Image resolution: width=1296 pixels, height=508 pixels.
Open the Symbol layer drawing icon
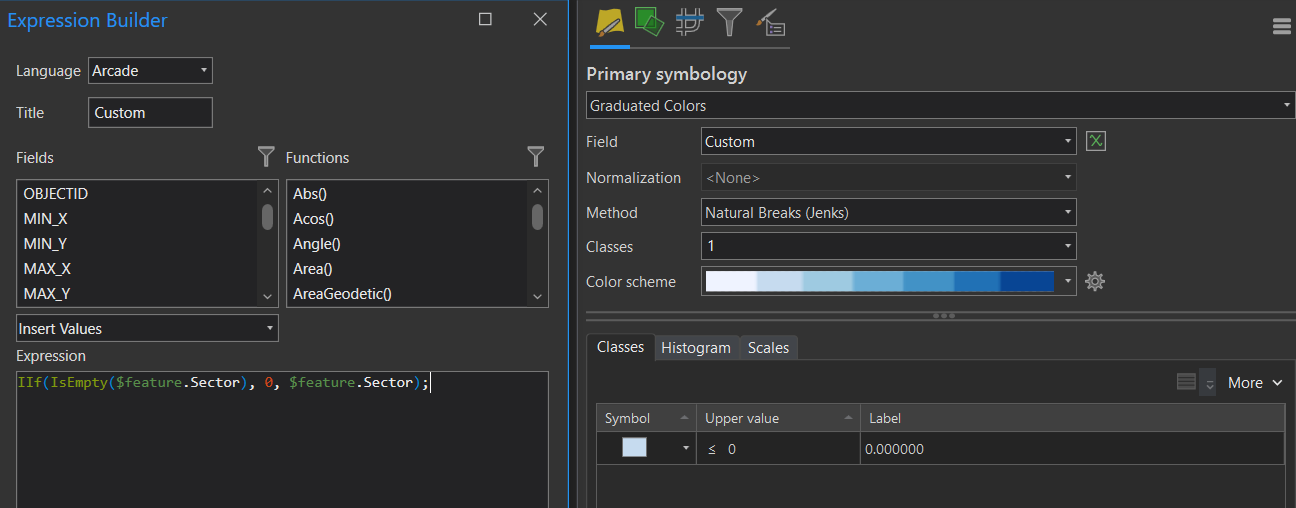tap(689, 22)
